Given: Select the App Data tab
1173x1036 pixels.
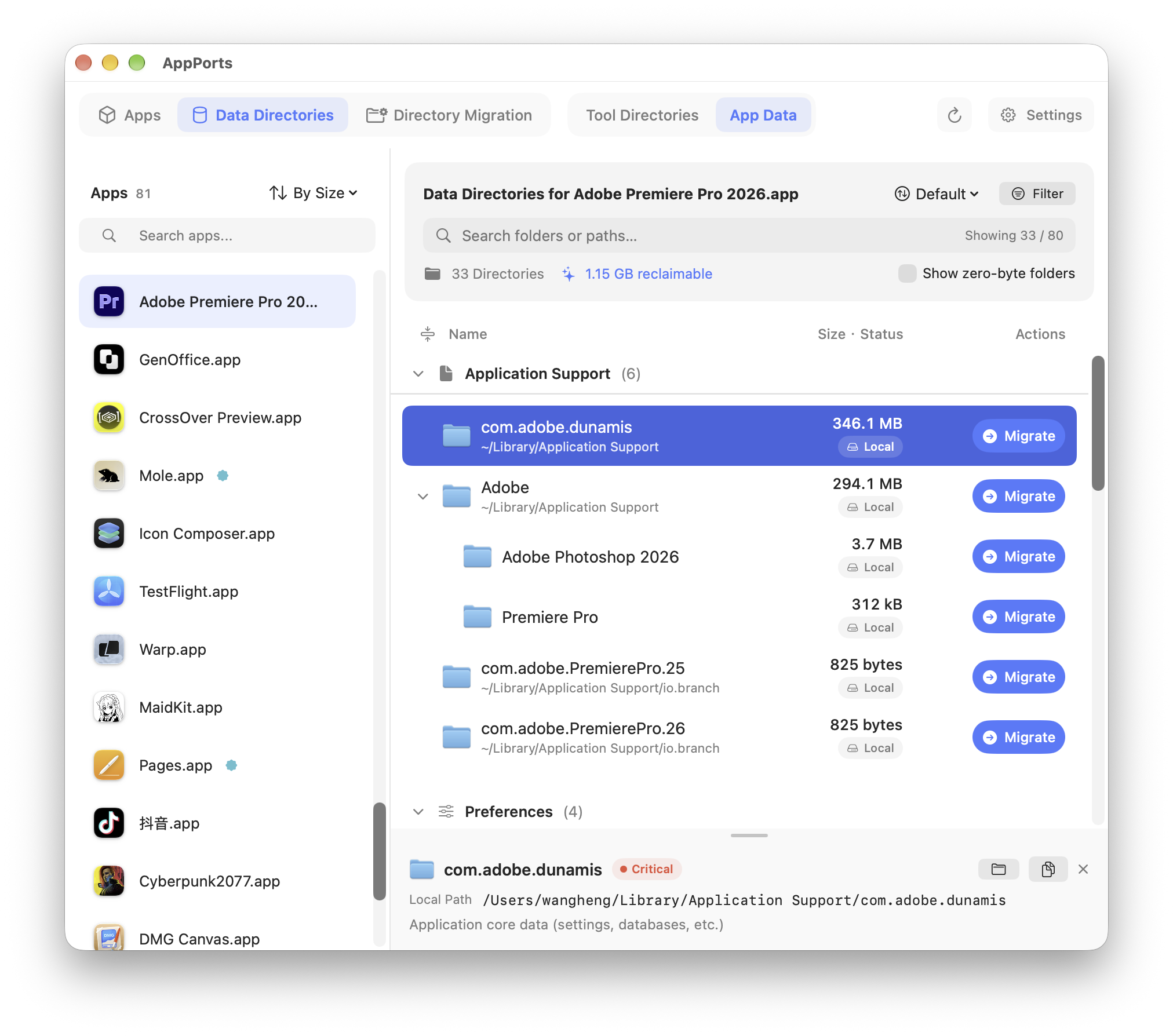Looking at the screenshot, I should click(x=763, y=115).
